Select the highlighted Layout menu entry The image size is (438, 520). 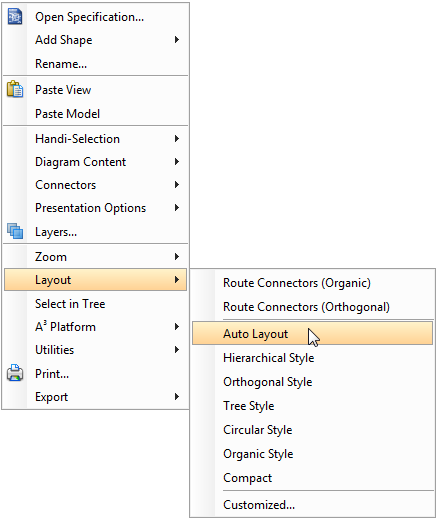tap(95, 280)
